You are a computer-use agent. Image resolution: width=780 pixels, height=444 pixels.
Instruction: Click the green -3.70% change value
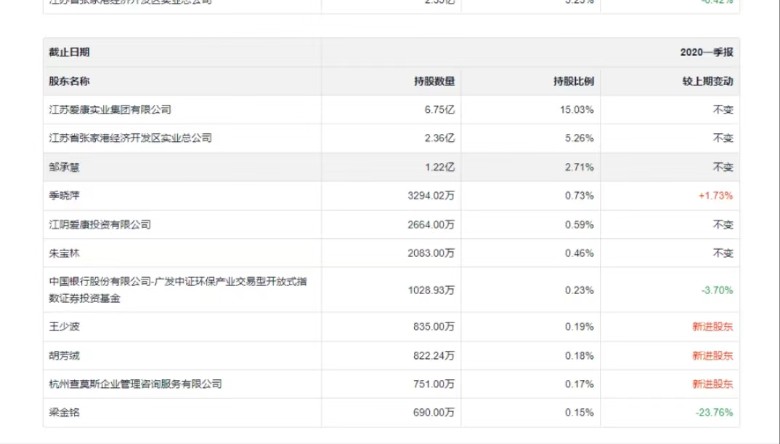(x=717, y=290)
